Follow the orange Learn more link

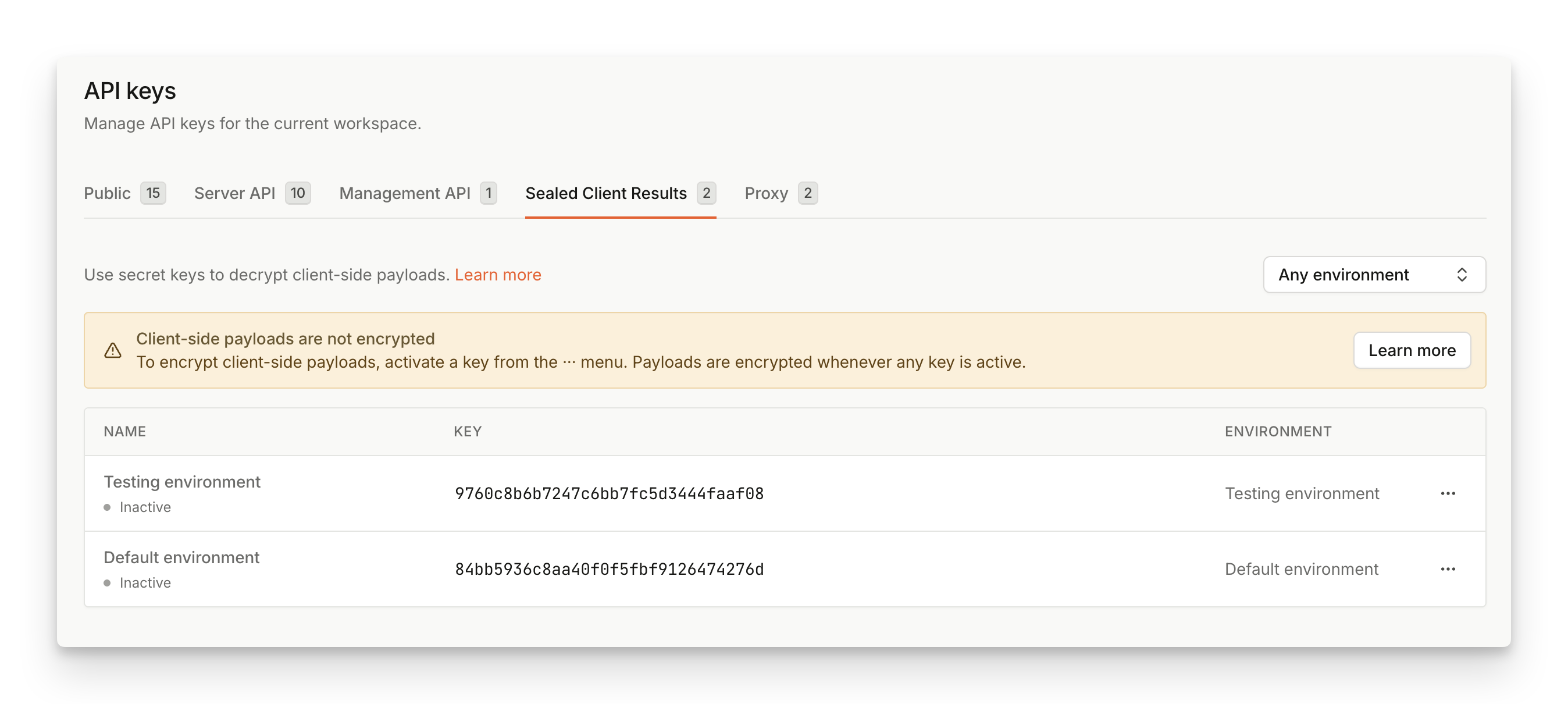(x=497, y=275)
